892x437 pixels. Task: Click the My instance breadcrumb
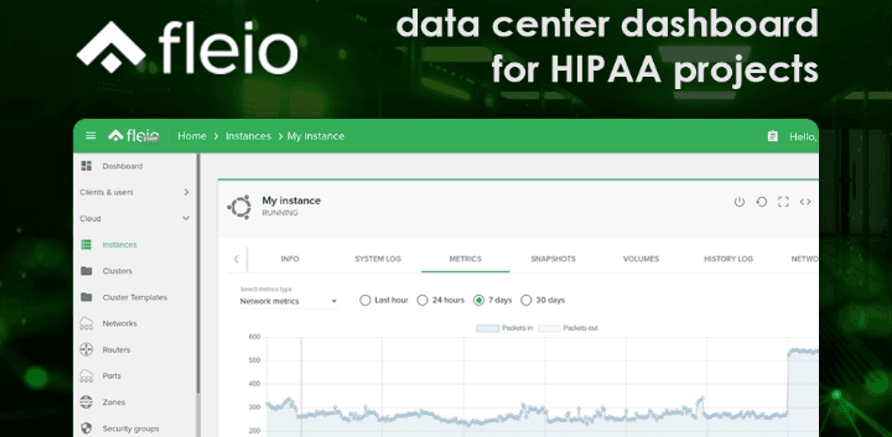(316, 136)
